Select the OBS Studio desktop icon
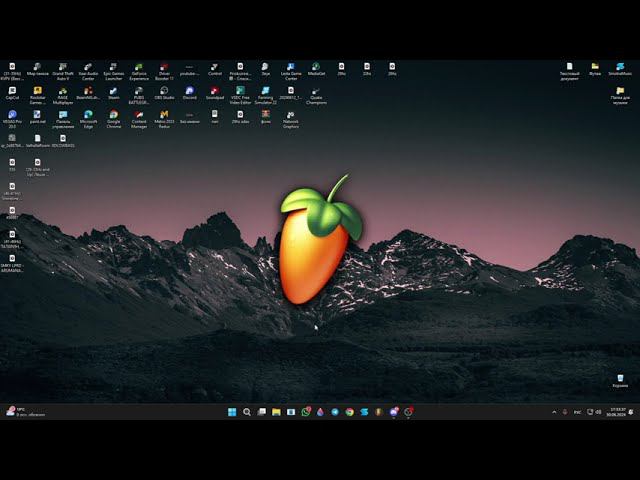640x480 pixels. [x=164, y=93]
